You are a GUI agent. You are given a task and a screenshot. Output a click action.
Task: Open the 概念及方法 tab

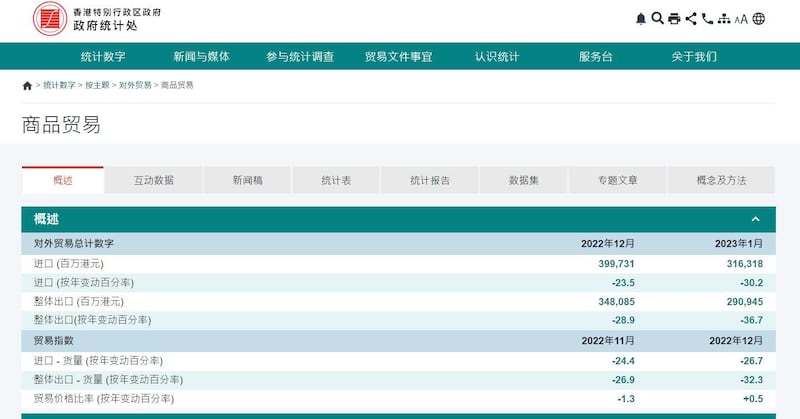pos(721,180)
